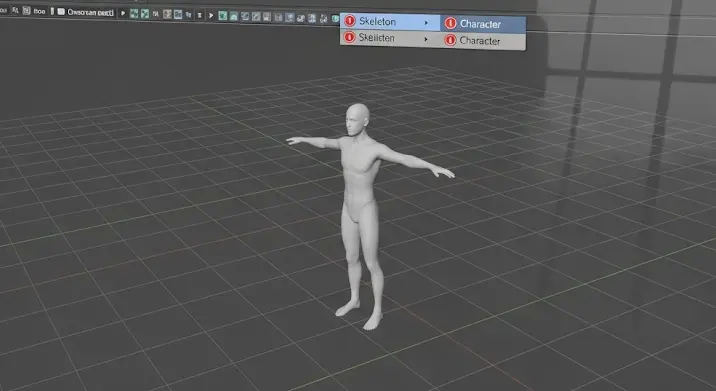The height and width of the screenshot is (391, 716).
Task: Click the 'tboo' toolbar label
Action: click(39, 11)
